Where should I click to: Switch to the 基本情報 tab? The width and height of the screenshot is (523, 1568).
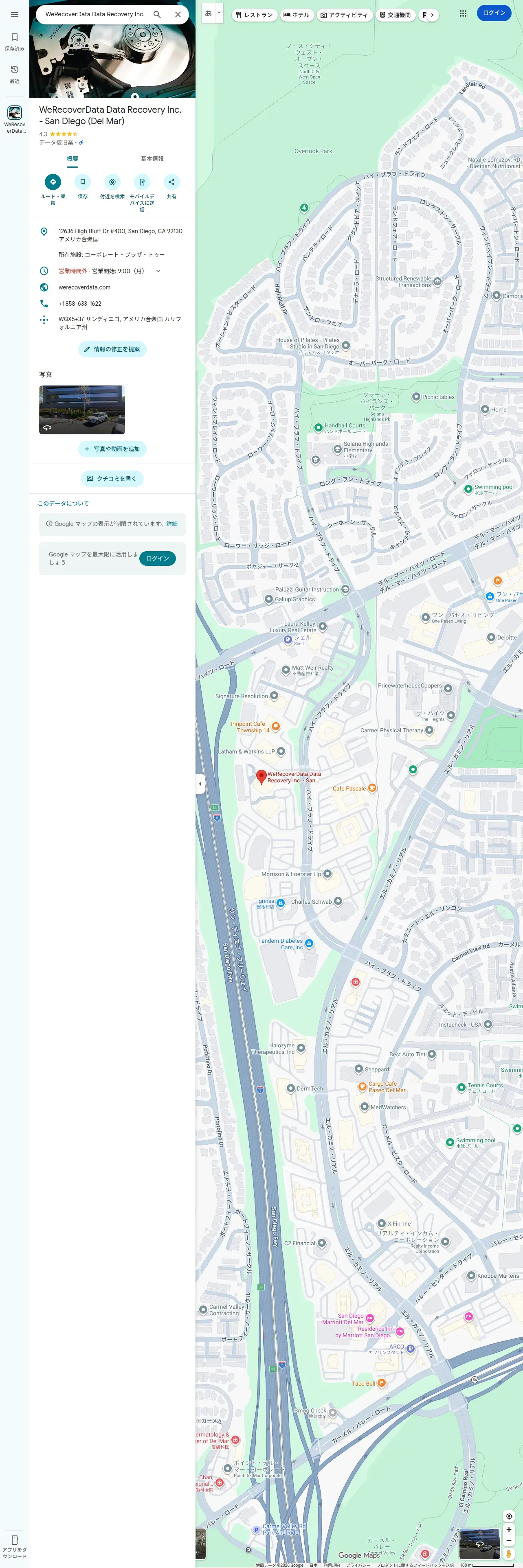152,158
